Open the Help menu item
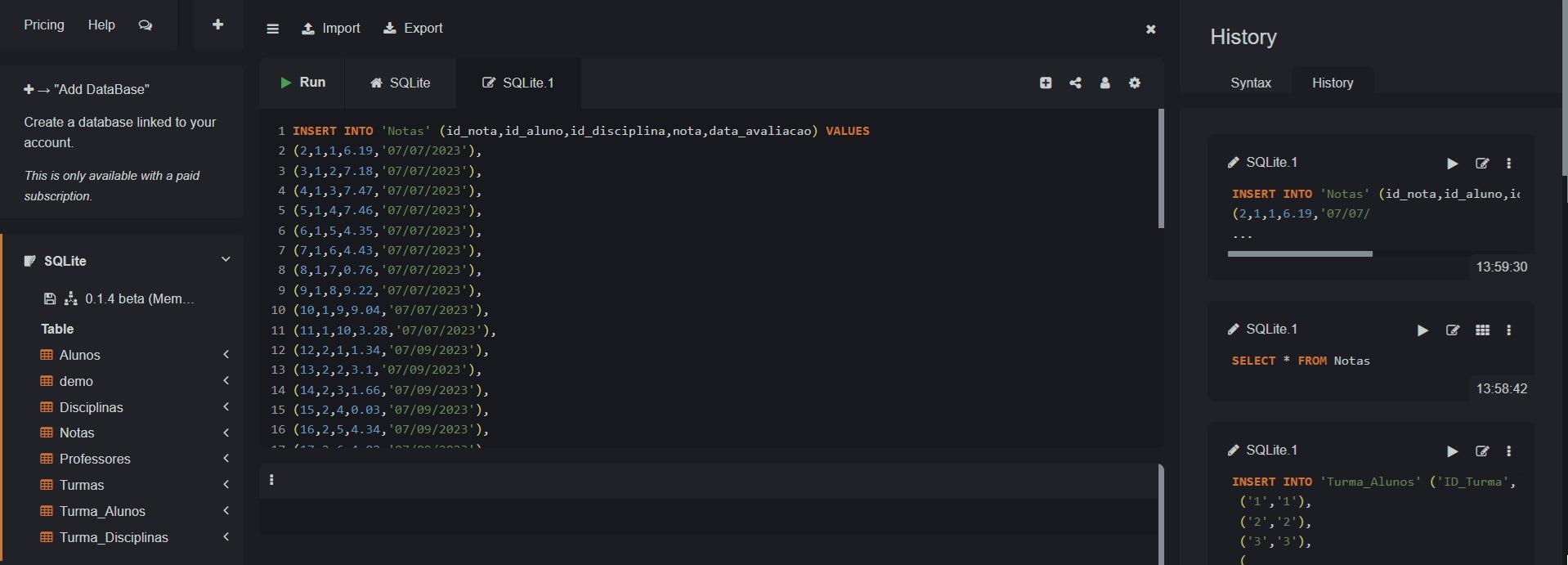This screenshot has height=565, width=1568. tap(101, 25)
